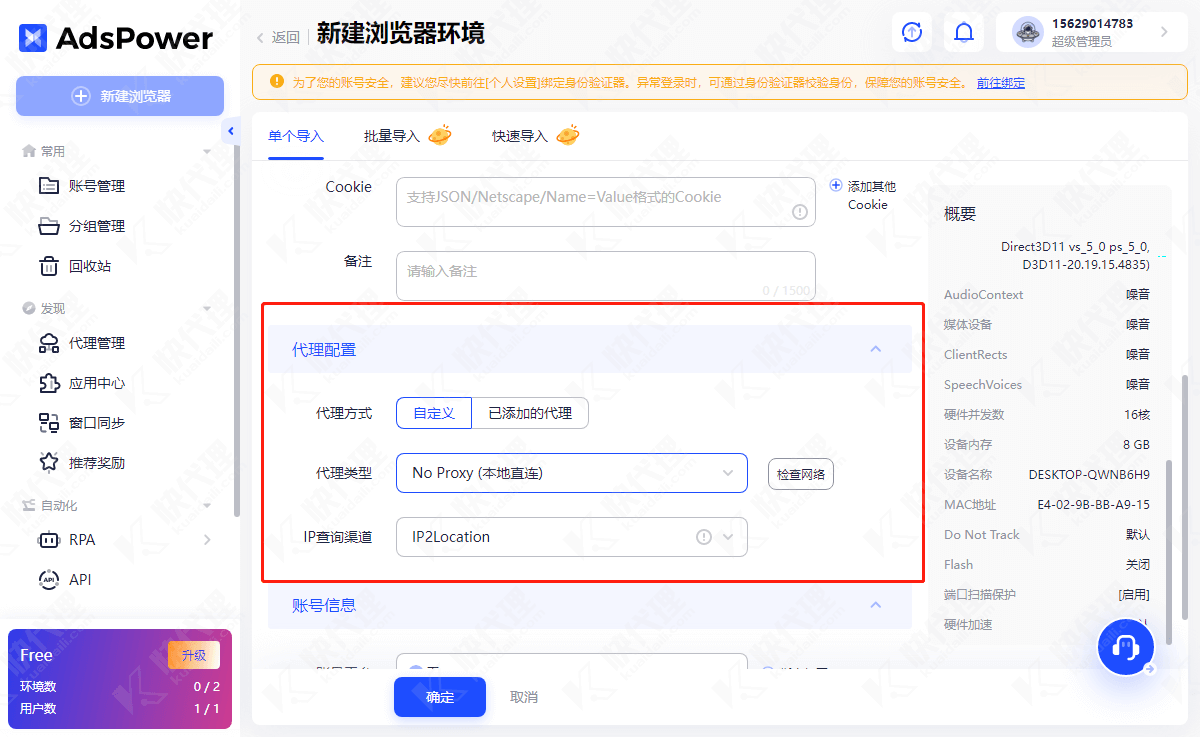This screenshot has height=737, width=1200.
Task: Open 回收站 recycle bin in sidebar
Action: click(89, 266)
